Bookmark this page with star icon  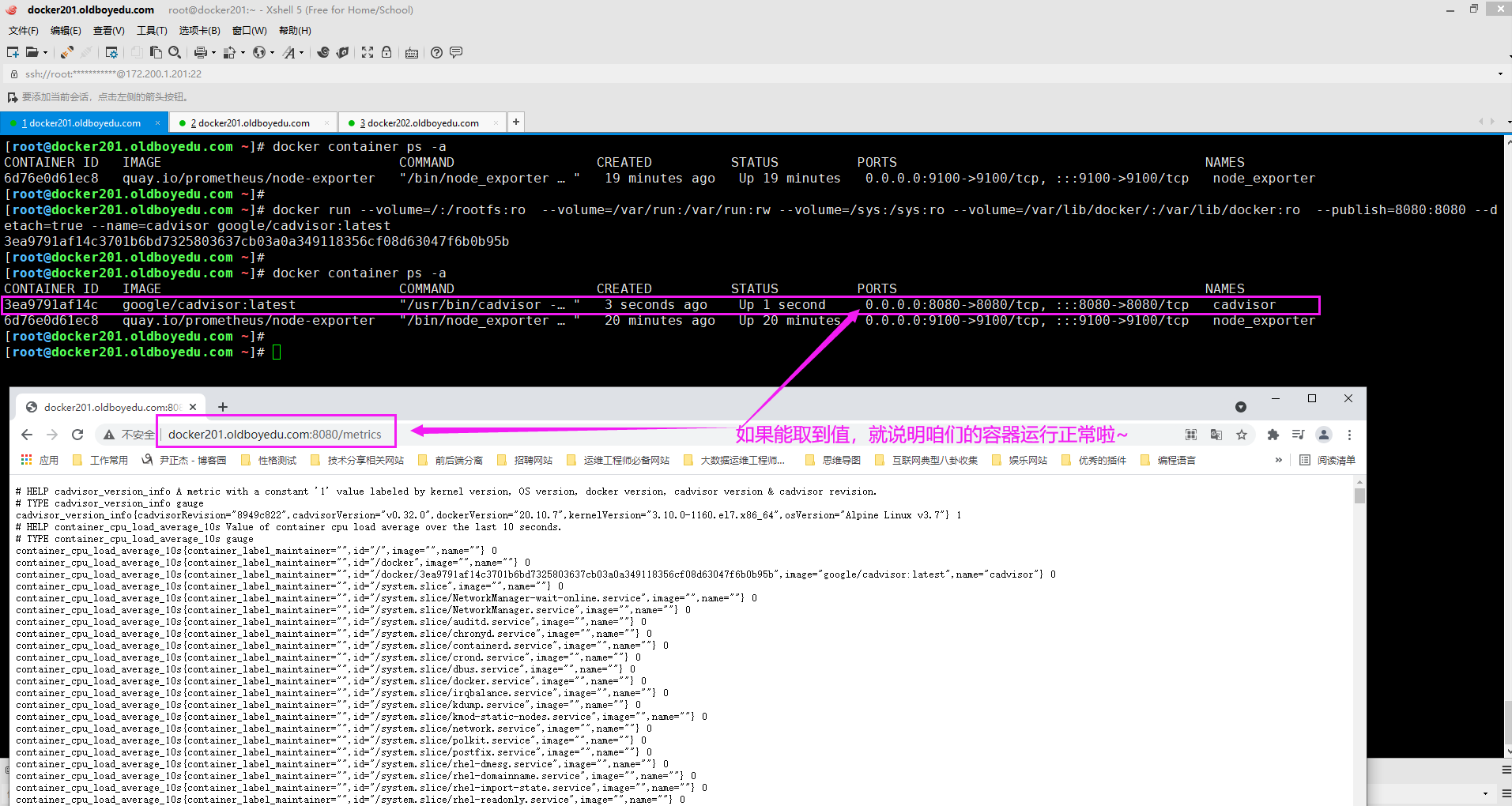(x=1242, y=435)
